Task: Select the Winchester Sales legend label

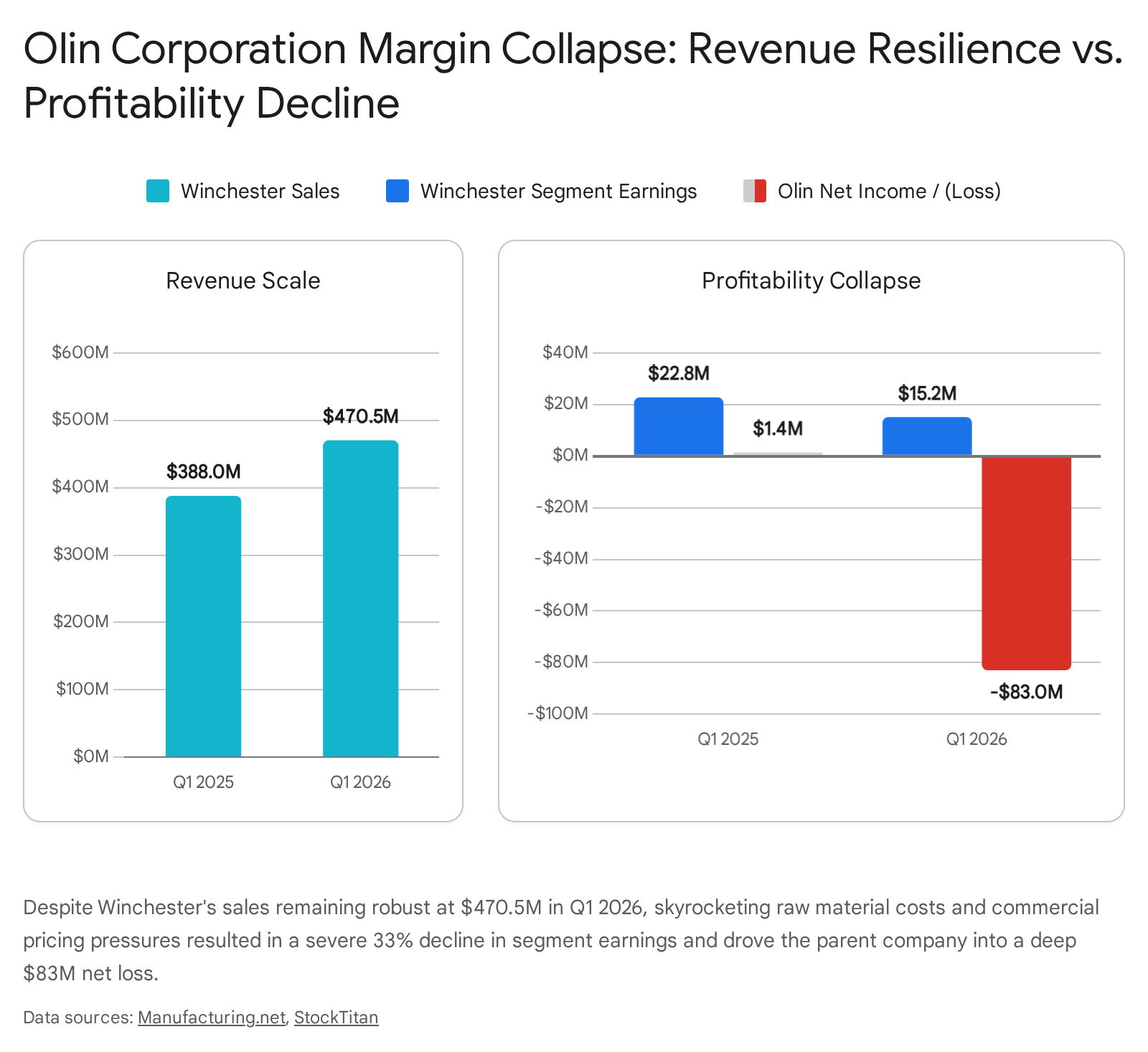Action: [x=260, y=191]
